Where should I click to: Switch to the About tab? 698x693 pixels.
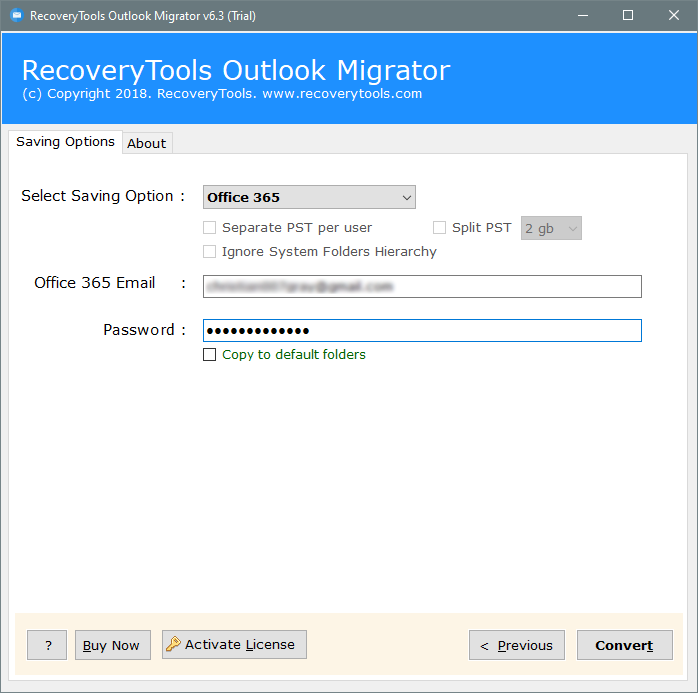click(147, 143)
